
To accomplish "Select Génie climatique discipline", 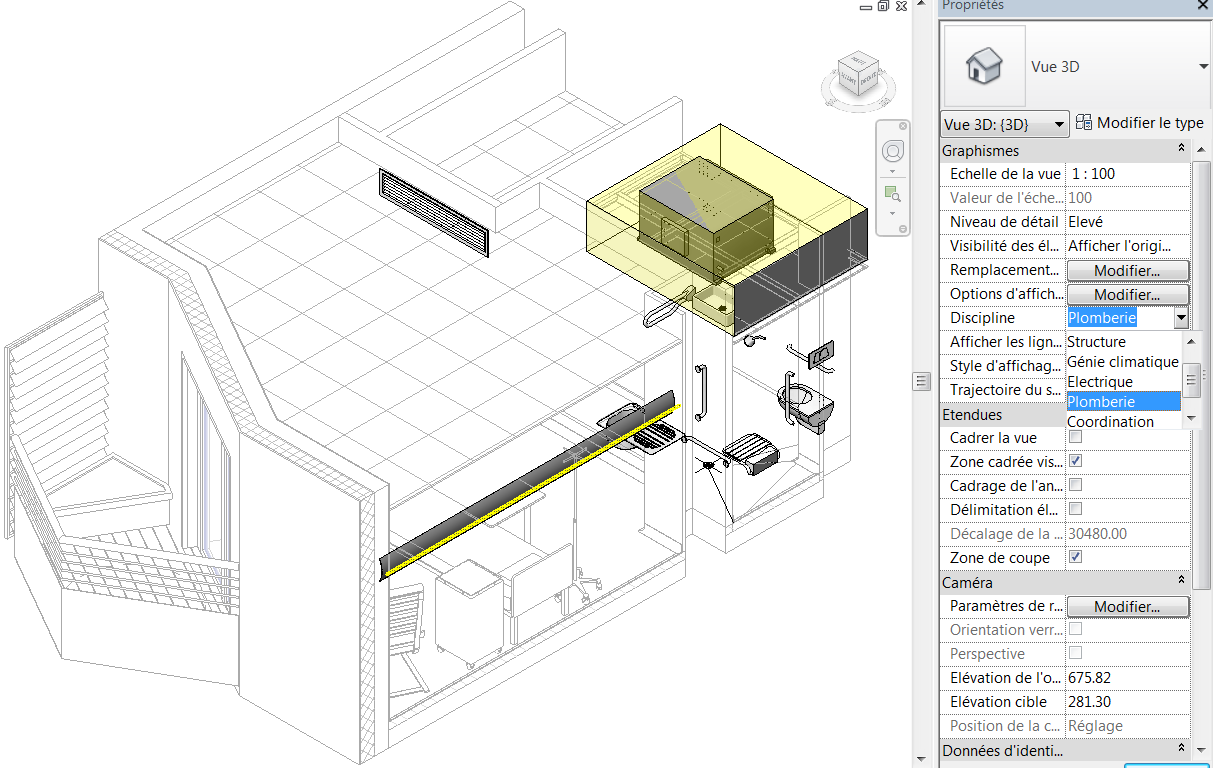I will 1124,361.
